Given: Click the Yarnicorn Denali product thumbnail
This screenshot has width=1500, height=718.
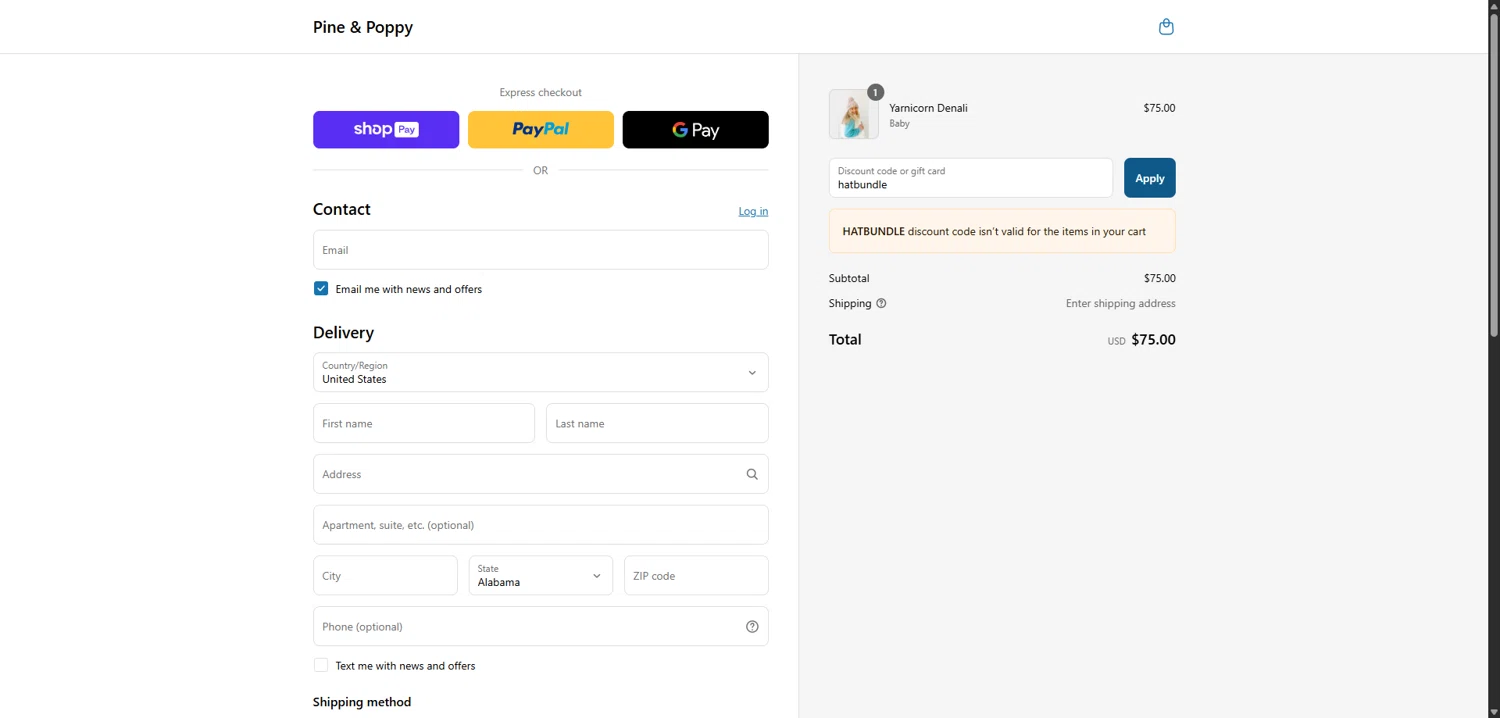Looking at the screenshot, I should (x=854, y=114).
